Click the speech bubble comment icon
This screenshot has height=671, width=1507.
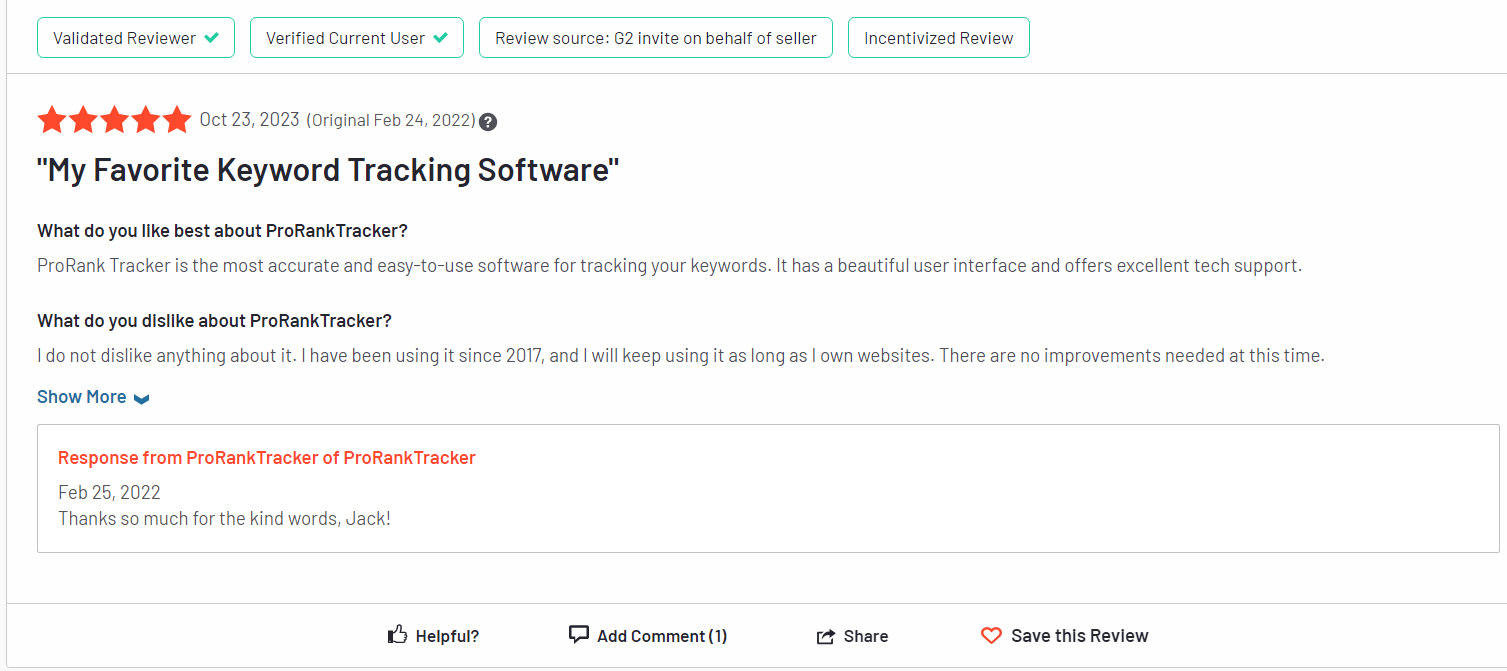pos(578,635)
